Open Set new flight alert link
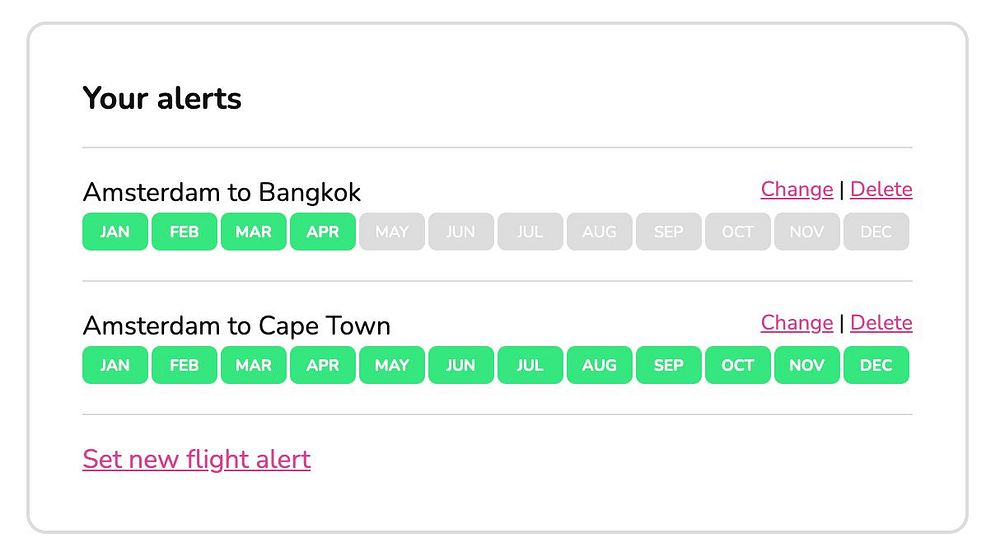Screen dimensions: 1000x557 (197, 459)
